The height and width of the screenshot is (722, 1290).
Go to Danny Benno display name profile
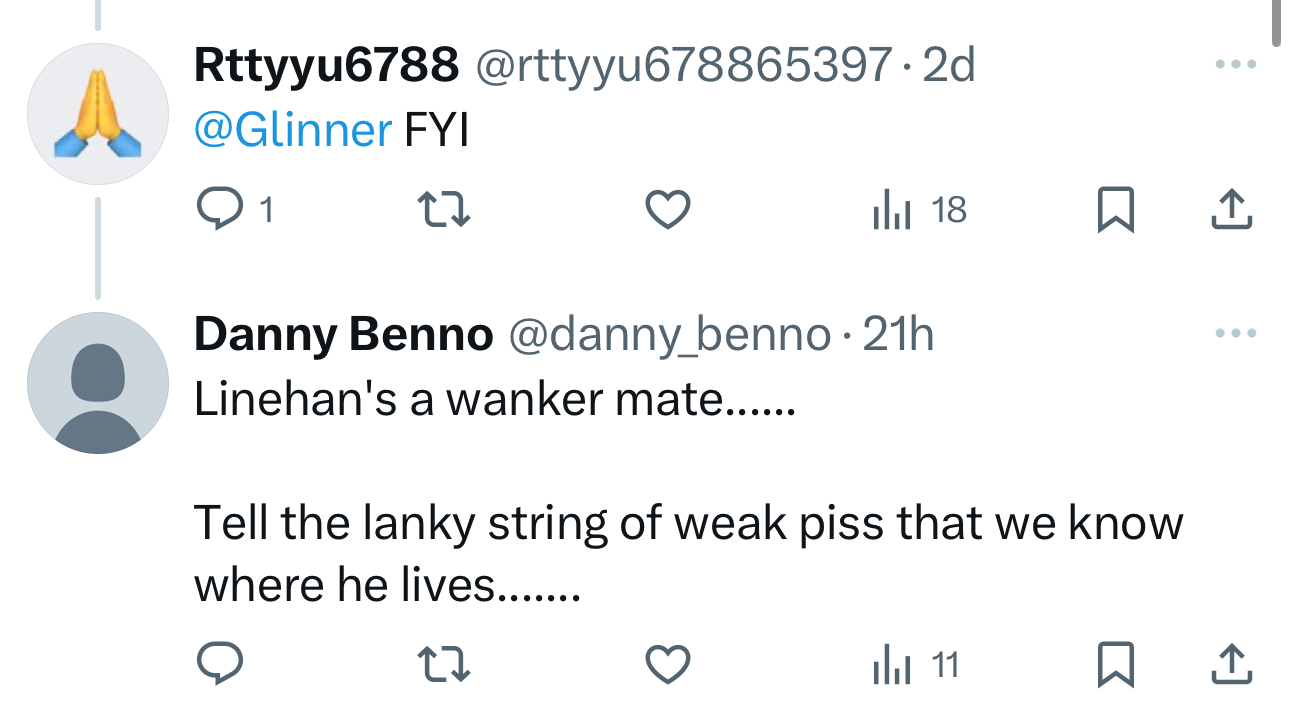(x=343, y=335)
